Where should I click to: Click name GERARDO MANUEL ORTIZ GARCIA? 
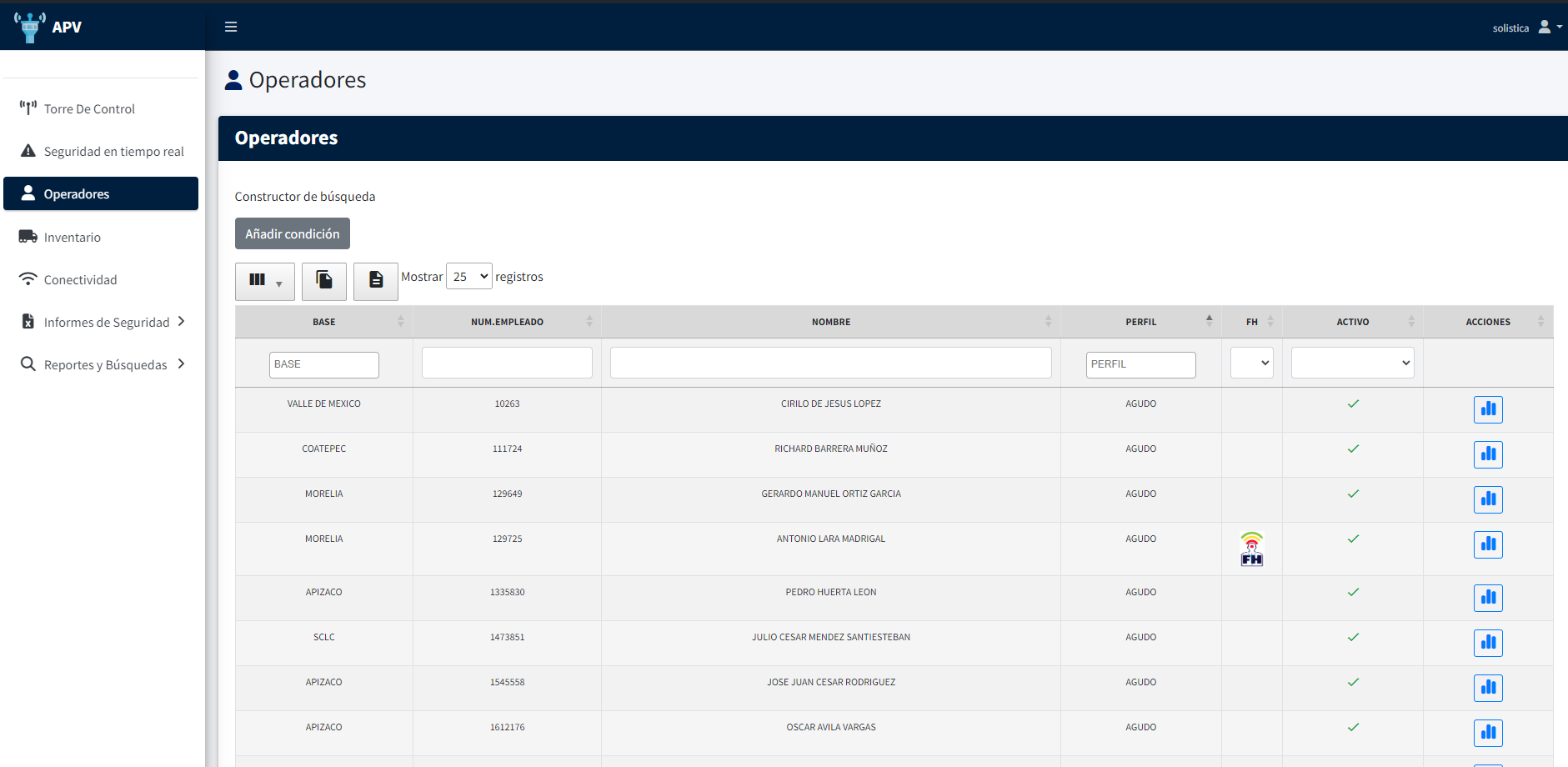point(831,494)
